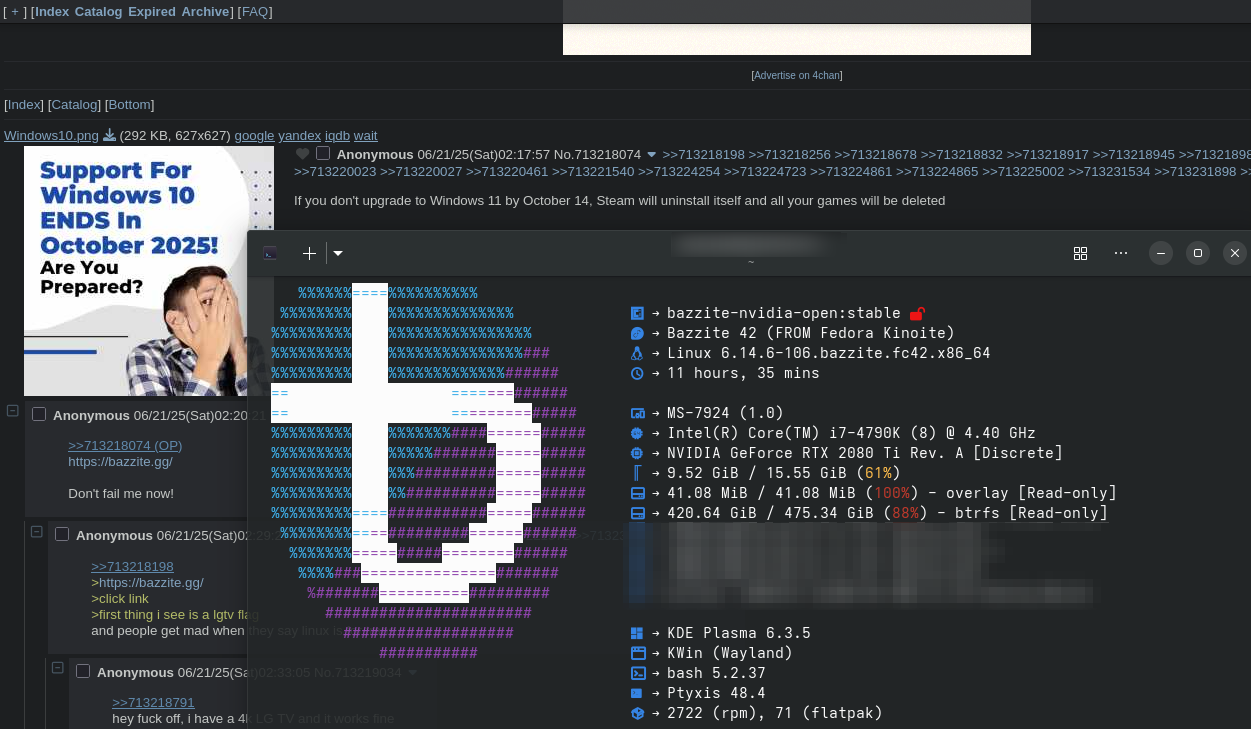Select checkbox of the 02:20 Anonymous reply
Screen dimensions: 1251x729
point(40,414)
